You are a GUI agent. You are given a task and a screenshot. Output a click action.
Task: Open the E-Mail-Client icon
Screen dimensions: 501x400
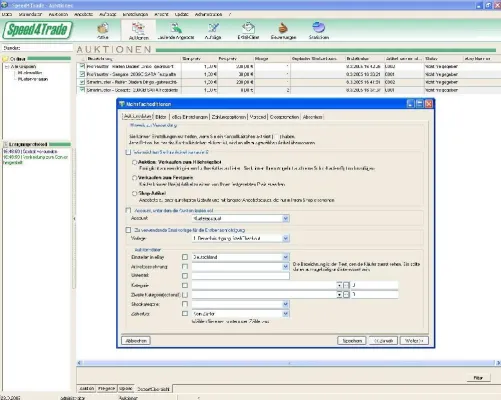(248, 31)
